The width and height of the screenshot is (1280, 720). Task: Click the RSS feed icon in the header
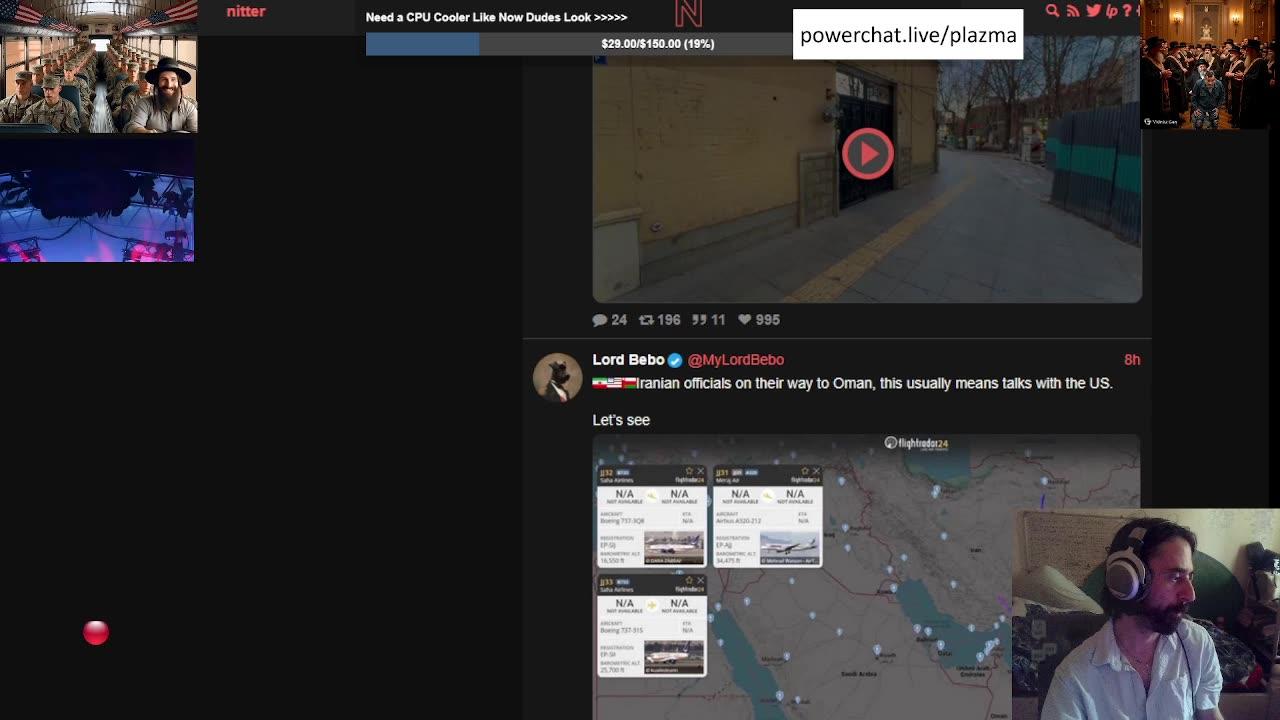coord(1073,11)
